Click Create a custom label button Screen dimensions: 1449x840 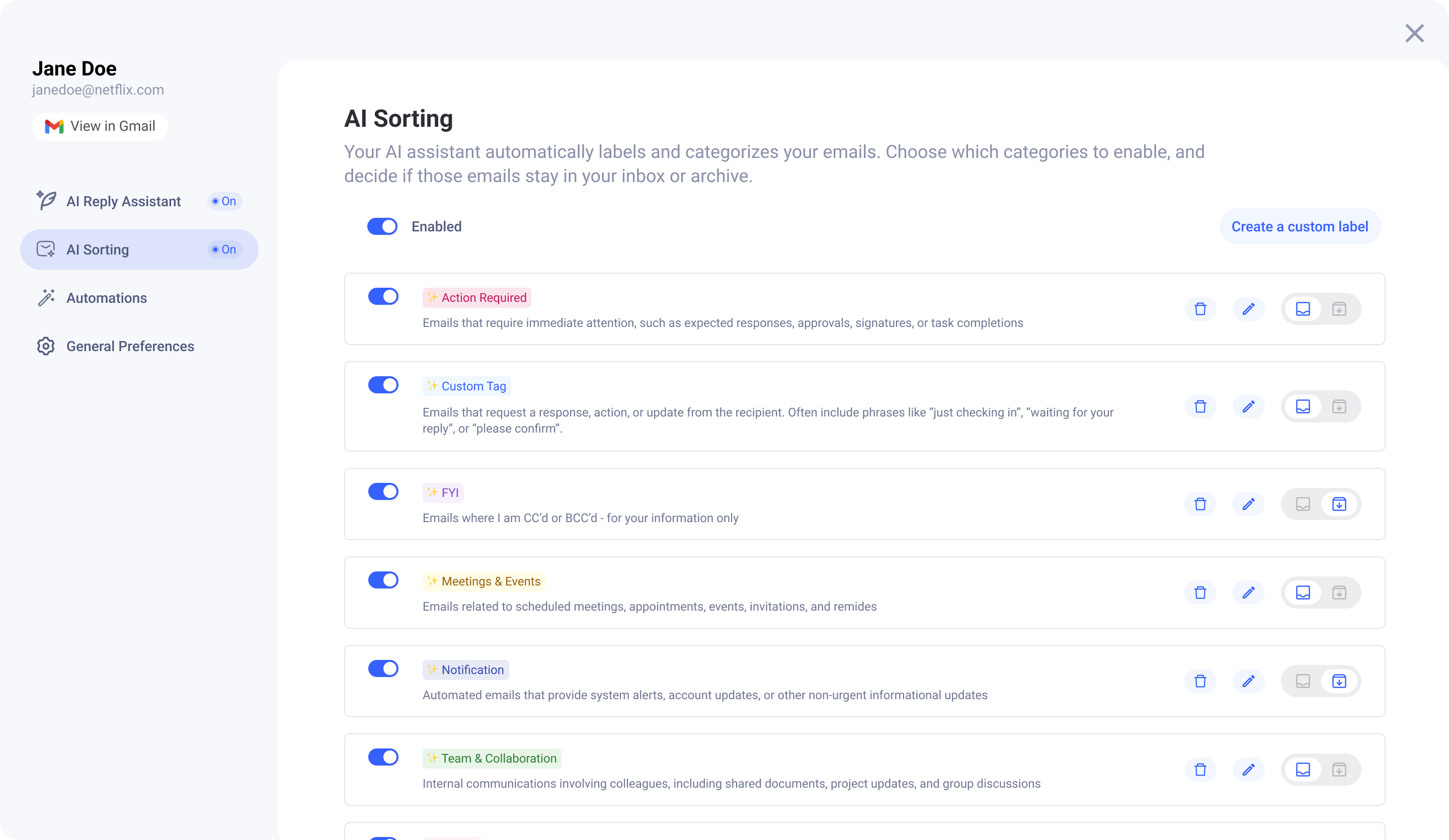pos(1300,226)
